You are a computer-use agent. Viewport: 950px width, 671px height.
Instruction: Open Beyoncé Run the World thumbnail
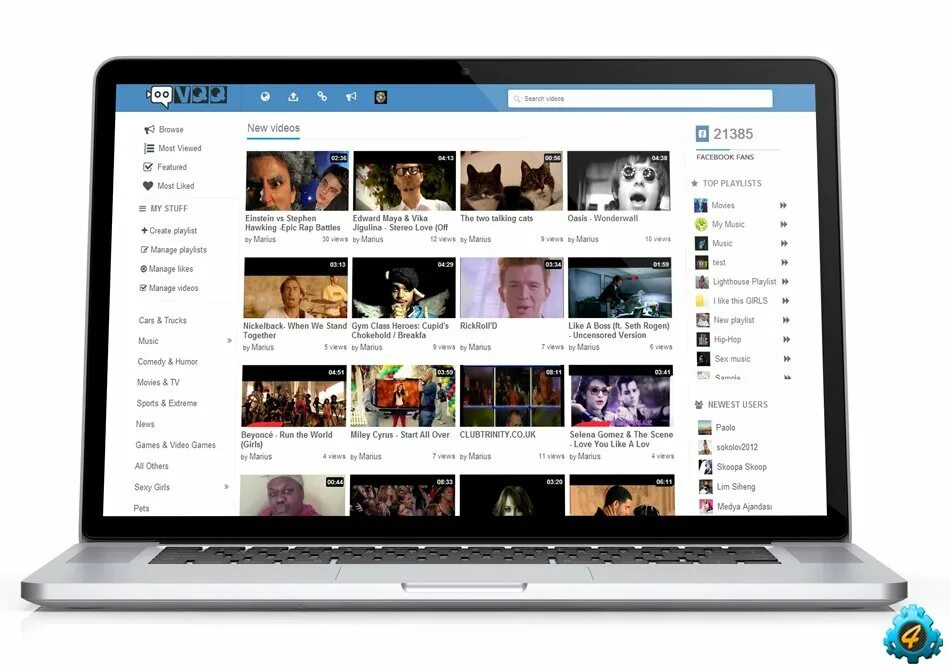pyautogui.click(x=294, y=396)
